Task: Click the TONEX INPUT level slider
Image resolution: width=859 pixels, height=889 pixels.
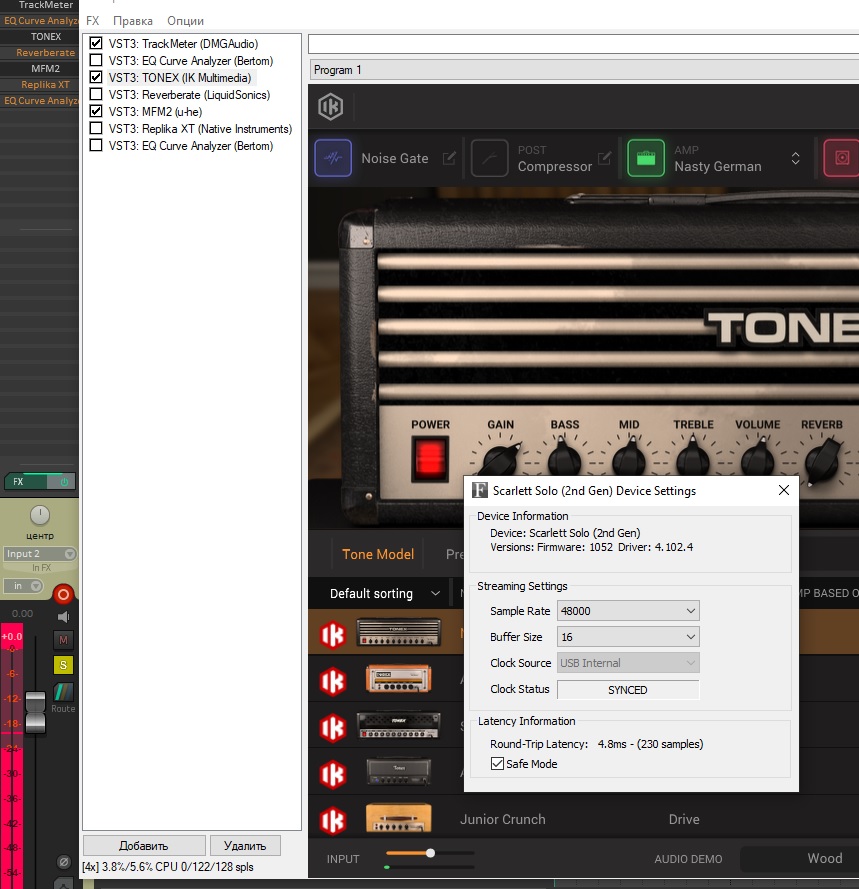Action: [x=430, y=853]
